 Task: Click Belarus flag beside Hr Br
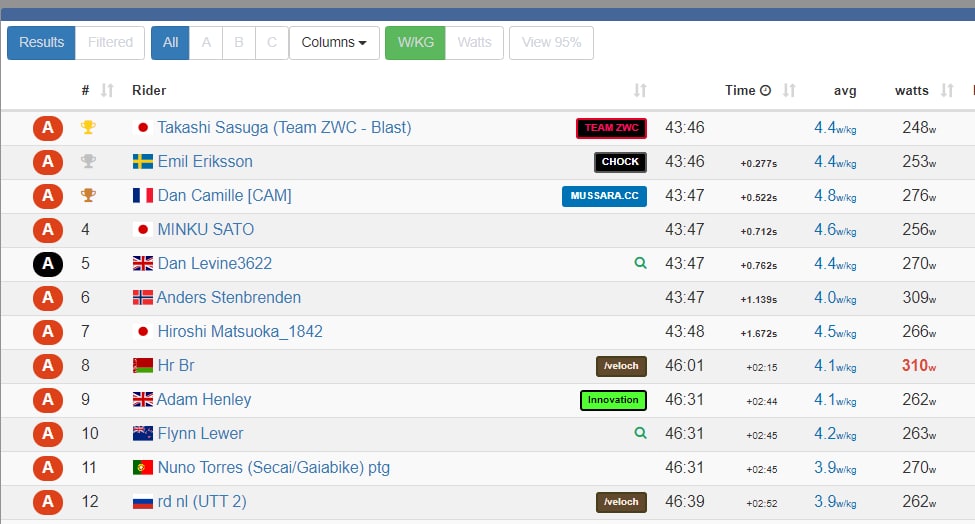(142, 365)
